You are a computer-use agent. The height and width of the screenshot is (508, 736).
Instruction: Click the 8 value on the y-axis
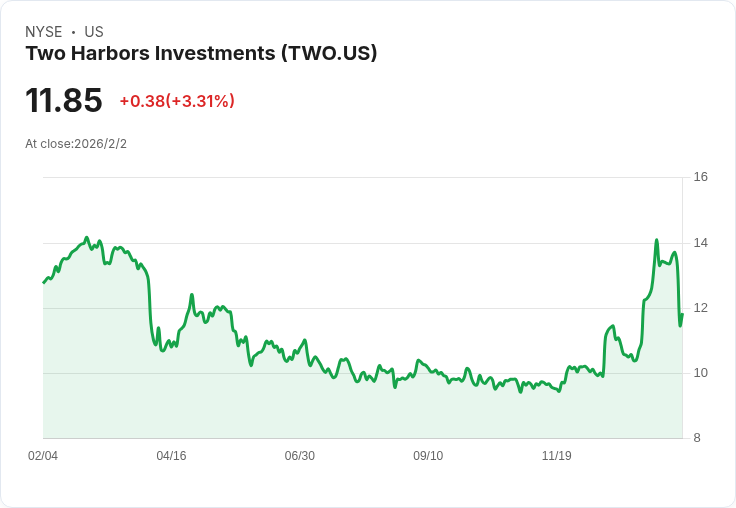coord(698,438)
